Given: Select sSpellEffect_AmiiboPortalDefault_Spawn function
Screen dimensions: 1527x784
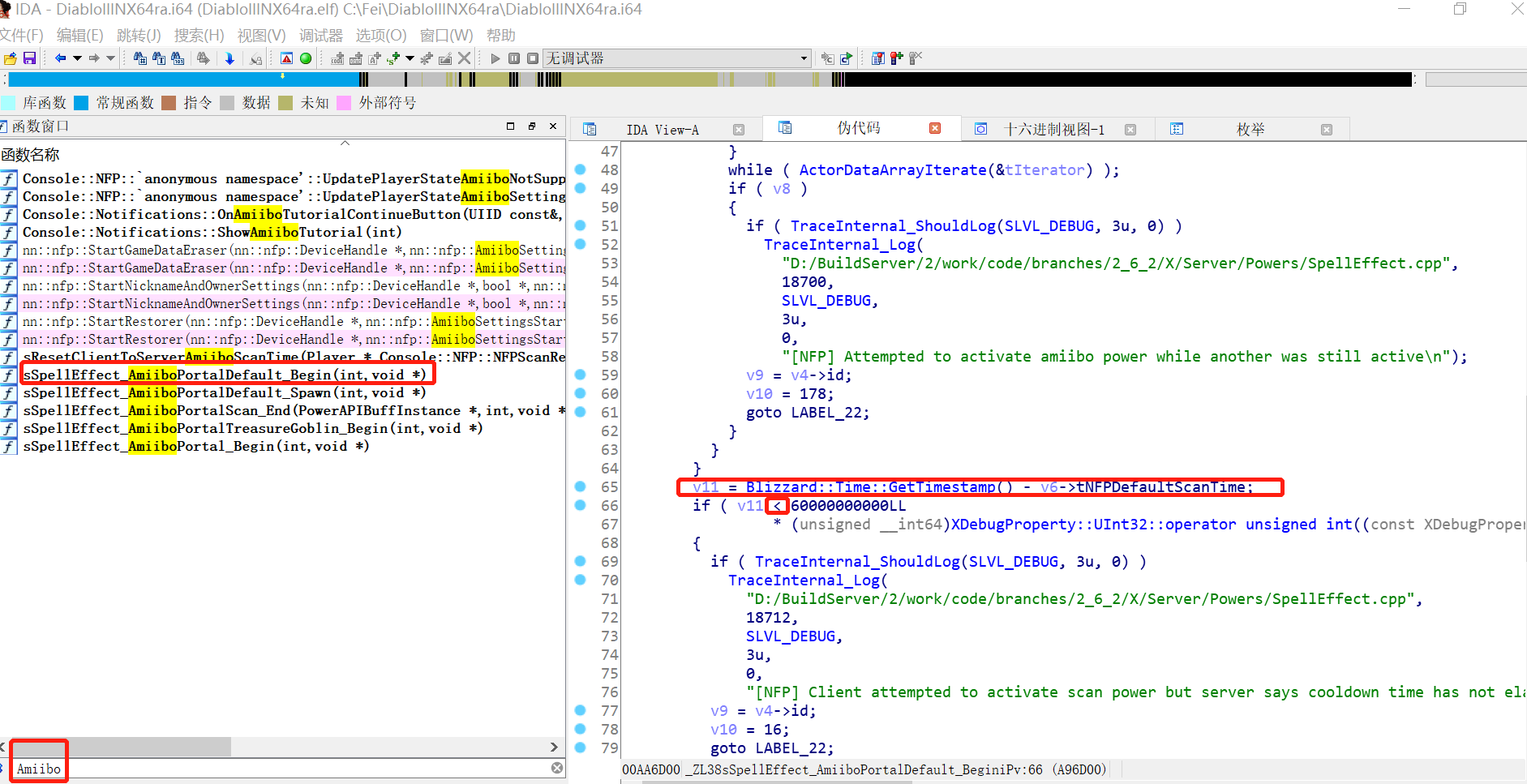Looking at the screenshot, I should pyautogui.click(x=224, y=392).
